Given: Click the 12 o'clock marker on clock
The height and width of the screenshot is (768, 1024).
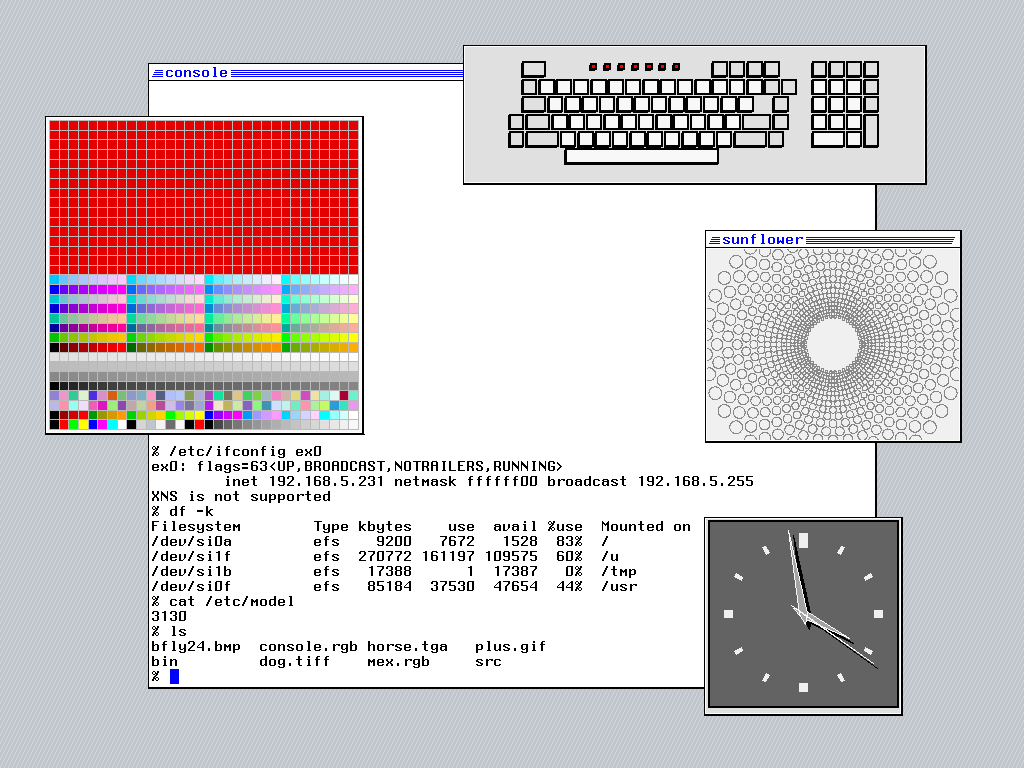Looking at the screenshot, I should 803,540.
